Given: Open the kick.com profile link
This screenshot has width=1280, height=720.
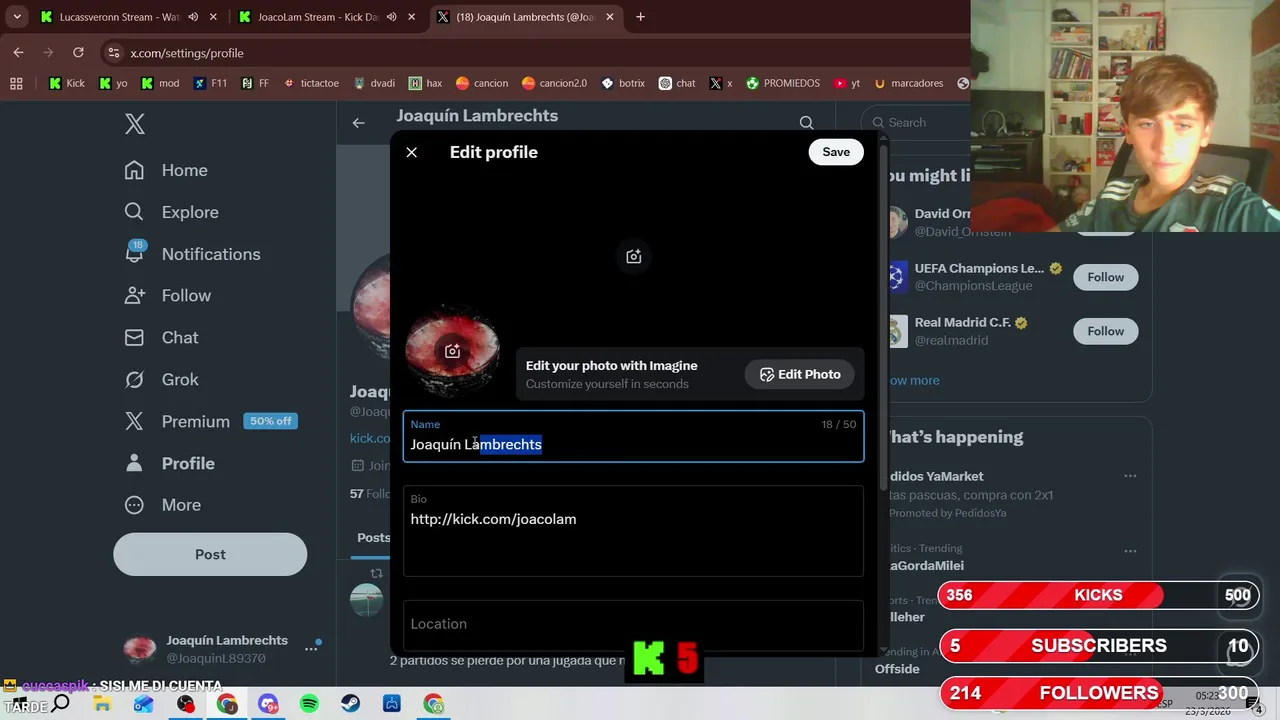Looking at the screenshot, I should point(370,438).
